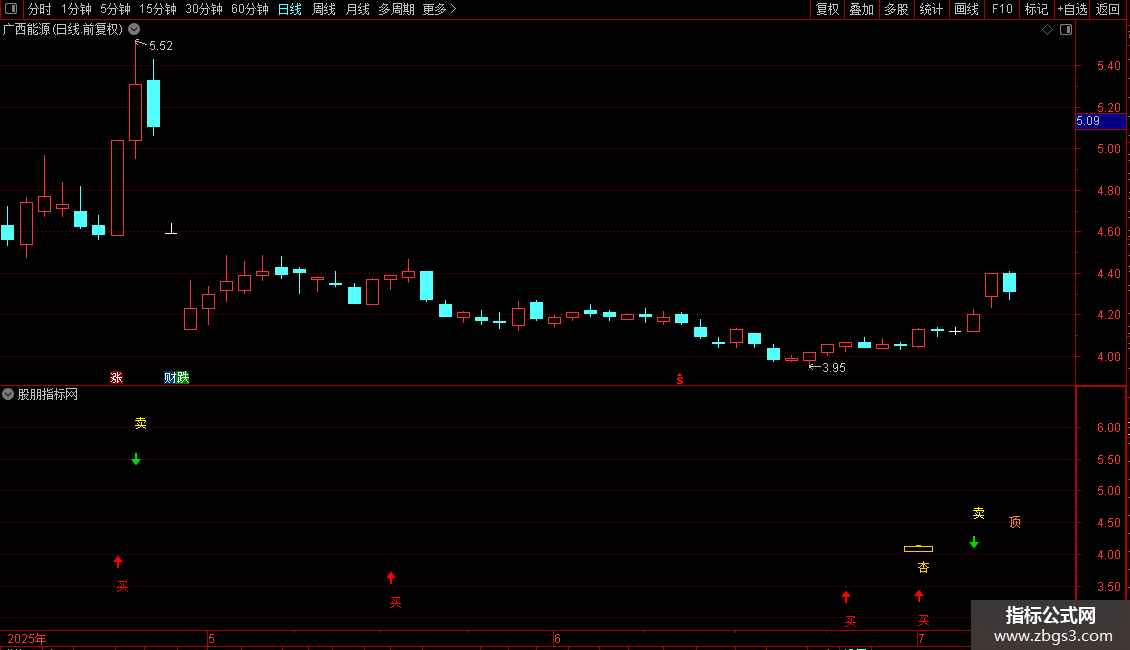
Task: Toggle the side panel icon in chart corner
Action: [x=1066, y=30]
